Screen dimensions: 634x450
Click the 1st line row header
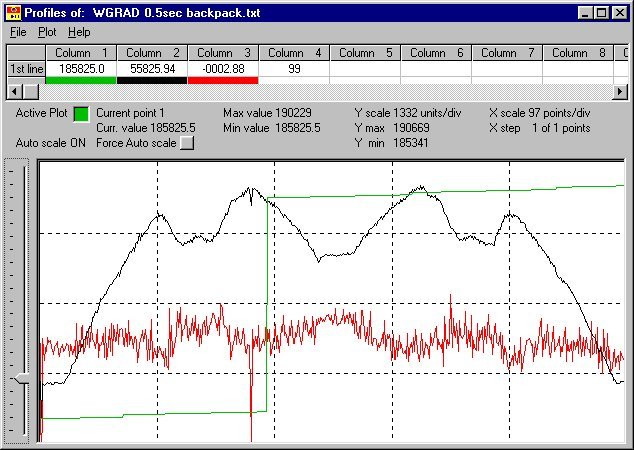tap(25, 68)
